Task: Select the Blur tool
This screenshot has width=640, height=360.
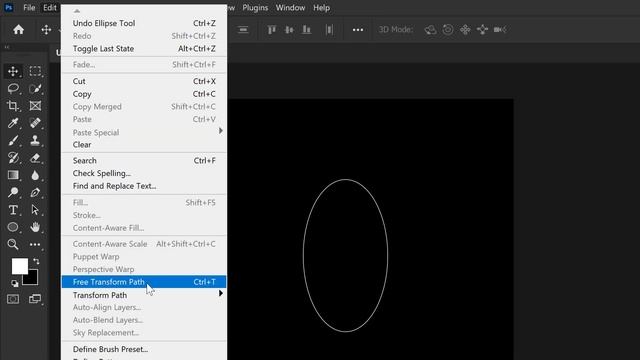Action: (x=35, y=175)
